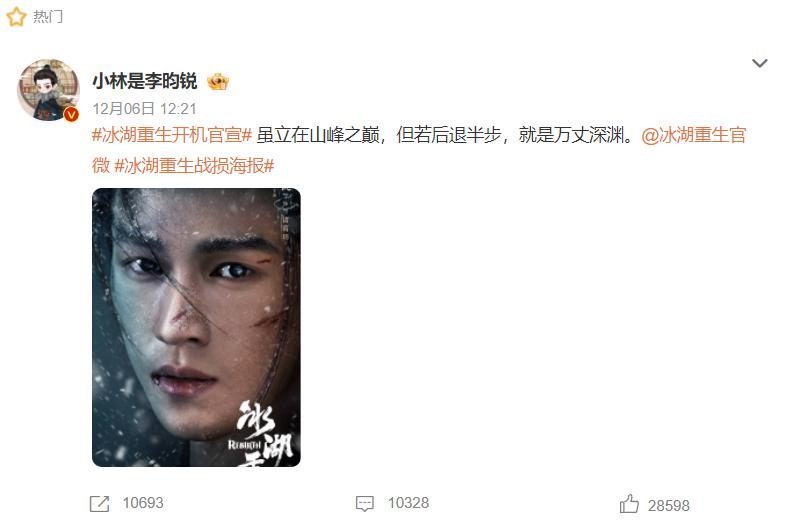Open hashtag #冰湖重生开机官宣#
787x520 pixels.
[x=172, y=136]
